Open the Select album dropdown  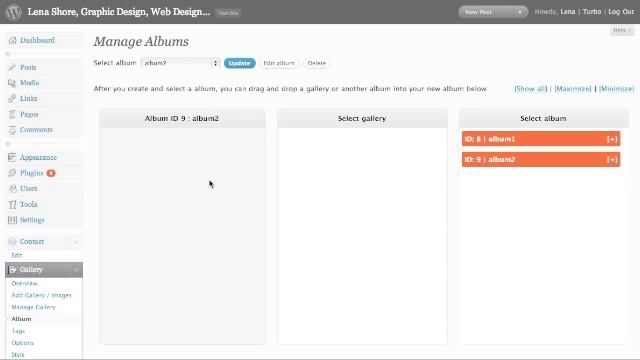[180, 63]
